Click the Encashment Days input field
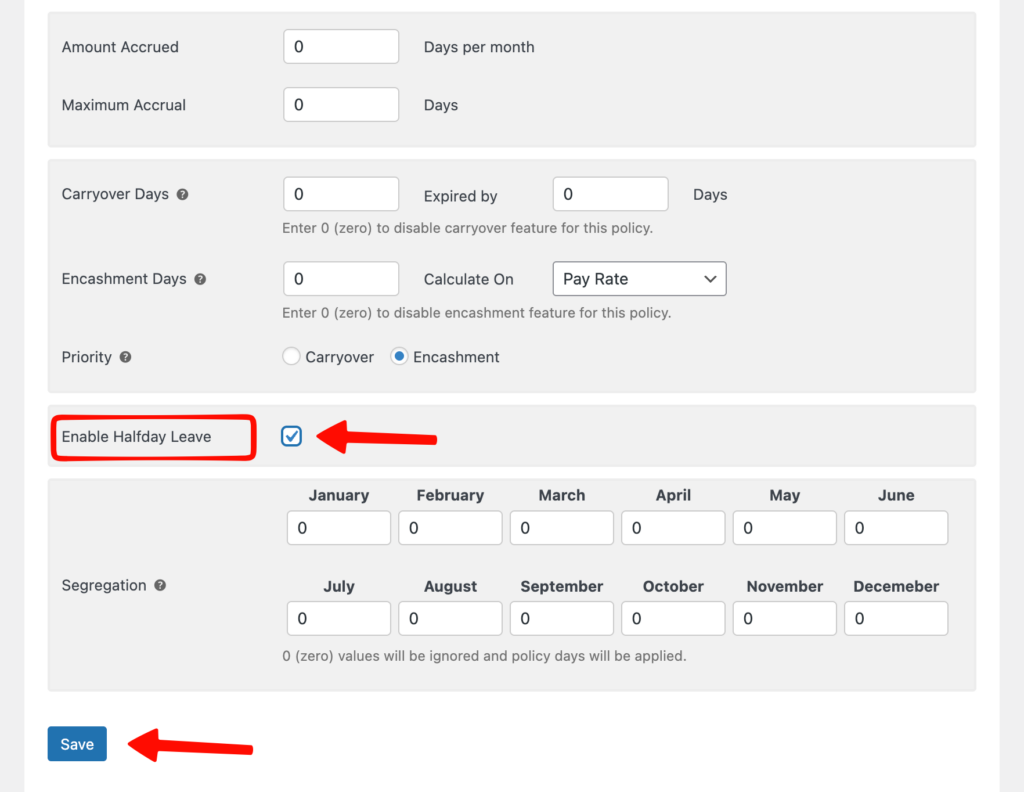Screen dimensions: 1024x792 coord(341,279)
